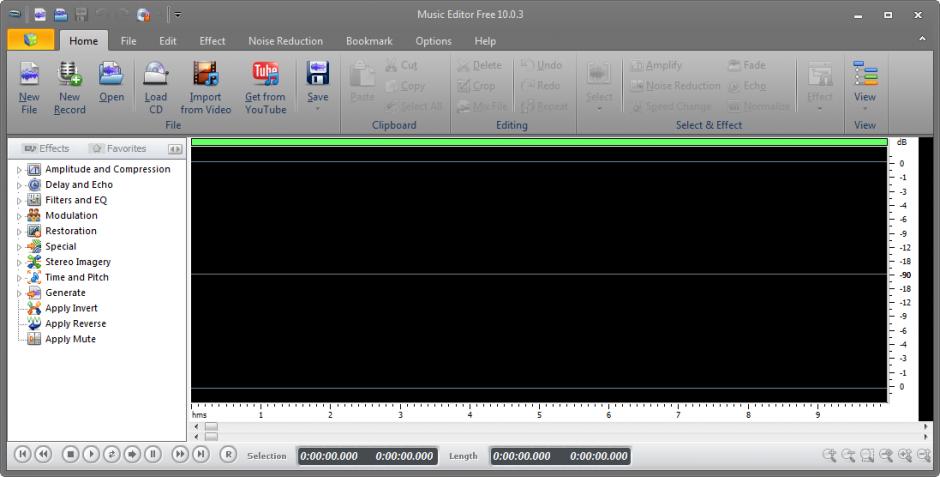Click the grayed-out Undo button
940x477 pixels.
pos(541,65)
